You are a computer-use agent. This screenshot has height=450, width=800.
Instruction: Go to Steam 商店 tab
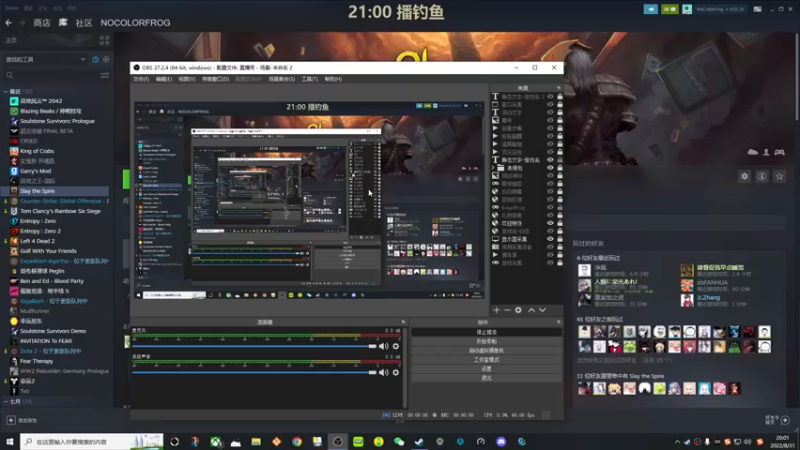42,22
